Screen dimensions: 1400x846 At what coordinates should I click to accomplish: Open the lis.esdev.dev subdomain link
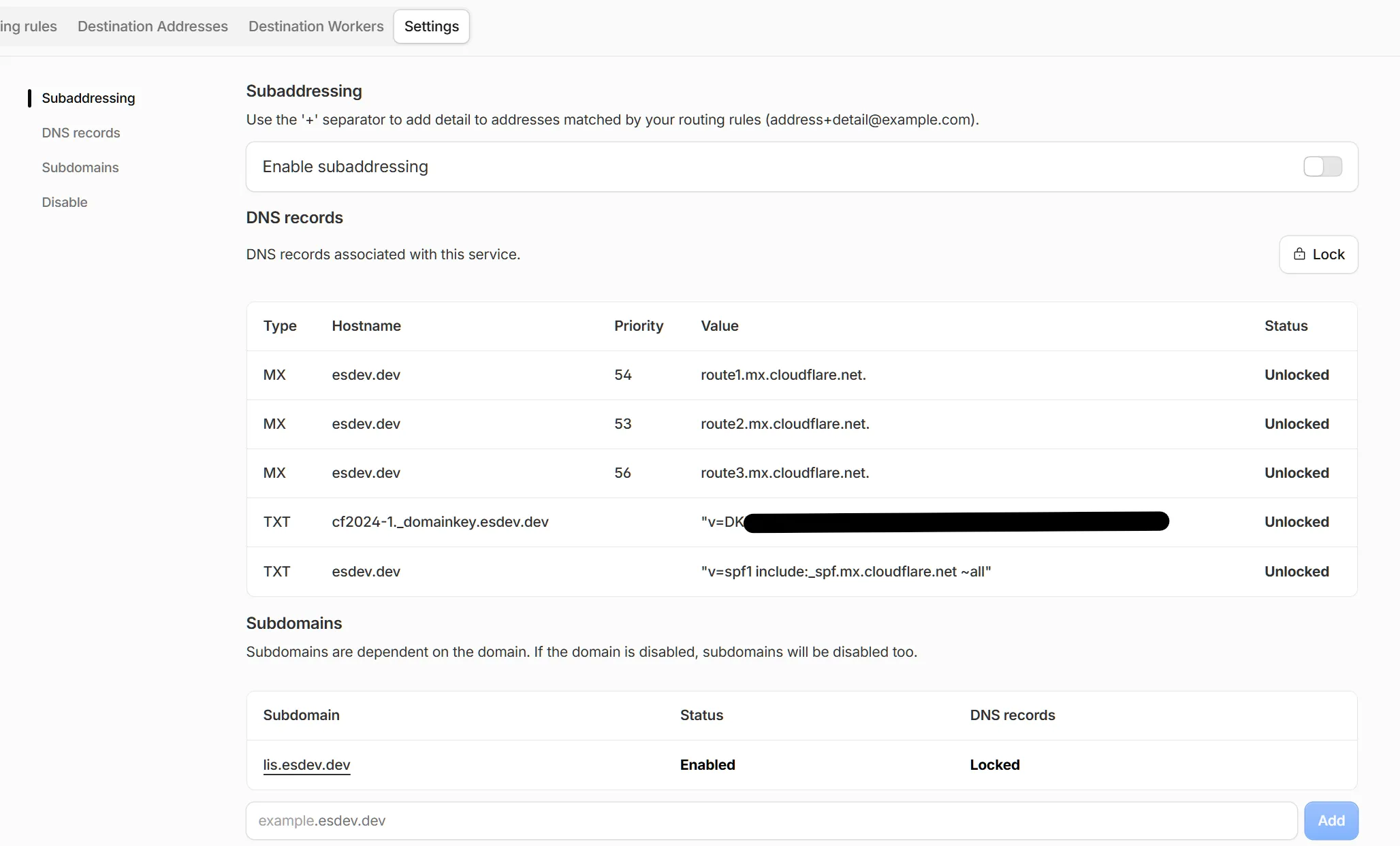(306, 765)
